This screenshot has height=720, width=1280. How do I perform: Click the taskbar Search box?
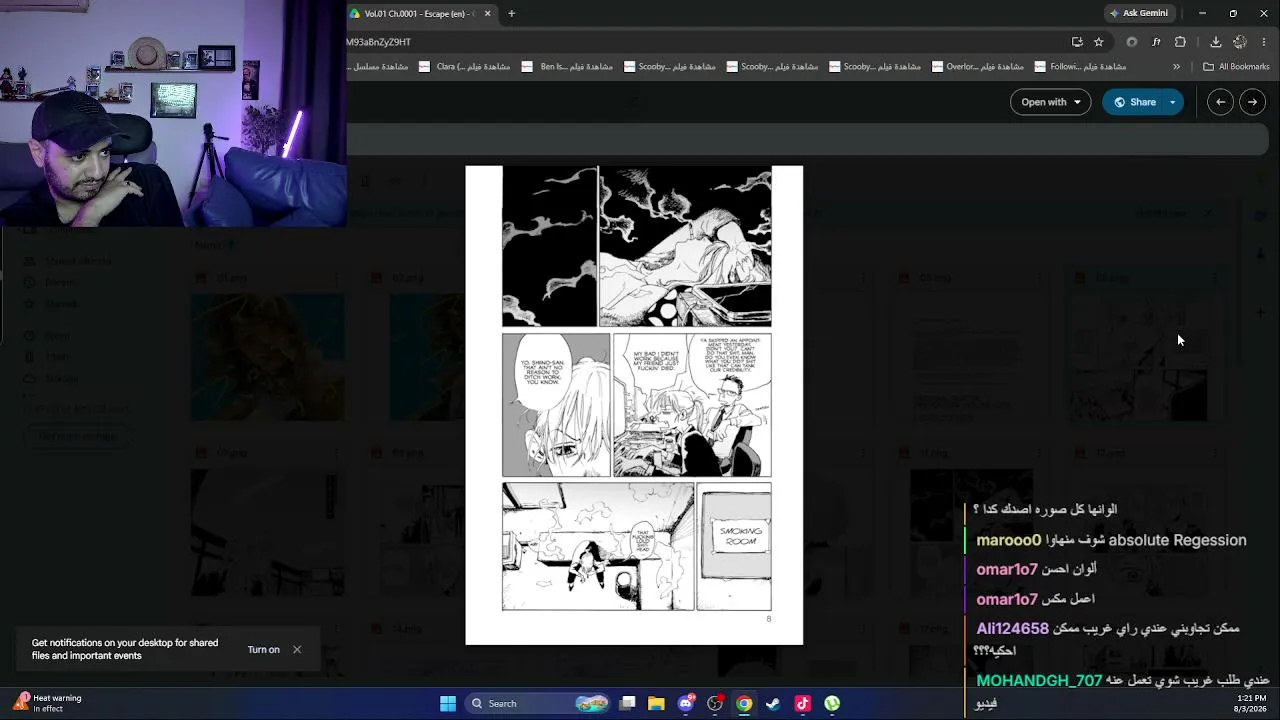tap(536, 703)
